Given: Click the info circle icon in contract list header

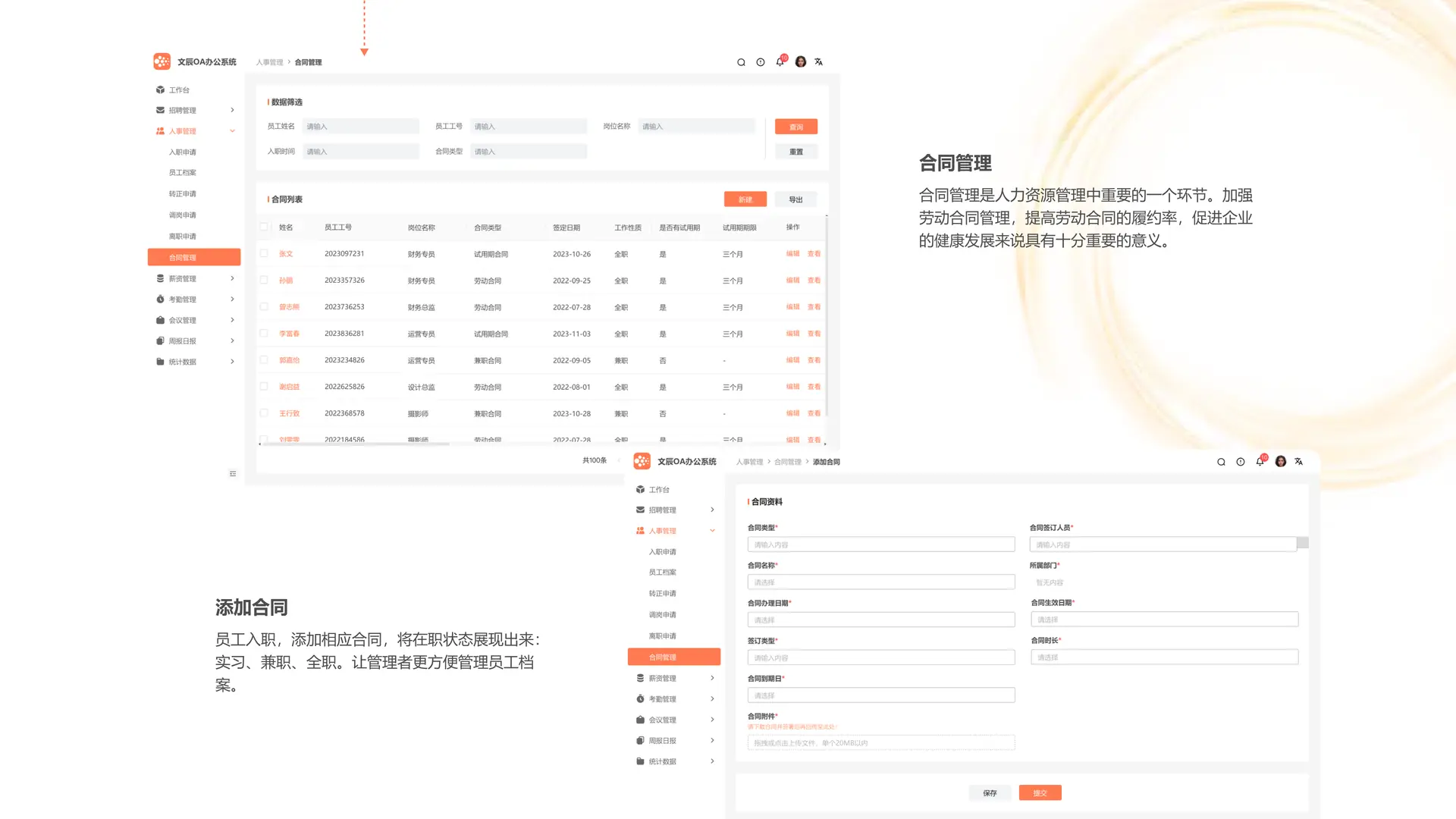Looking at the screenshot, I should coord(761,62).
